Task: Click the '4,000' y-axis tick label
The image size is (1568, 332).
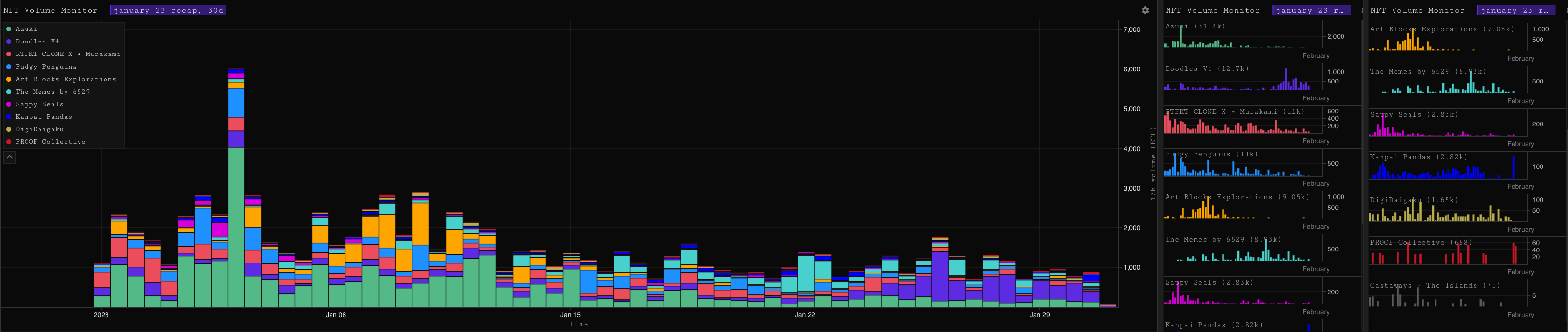Action: coord(1131,149)
